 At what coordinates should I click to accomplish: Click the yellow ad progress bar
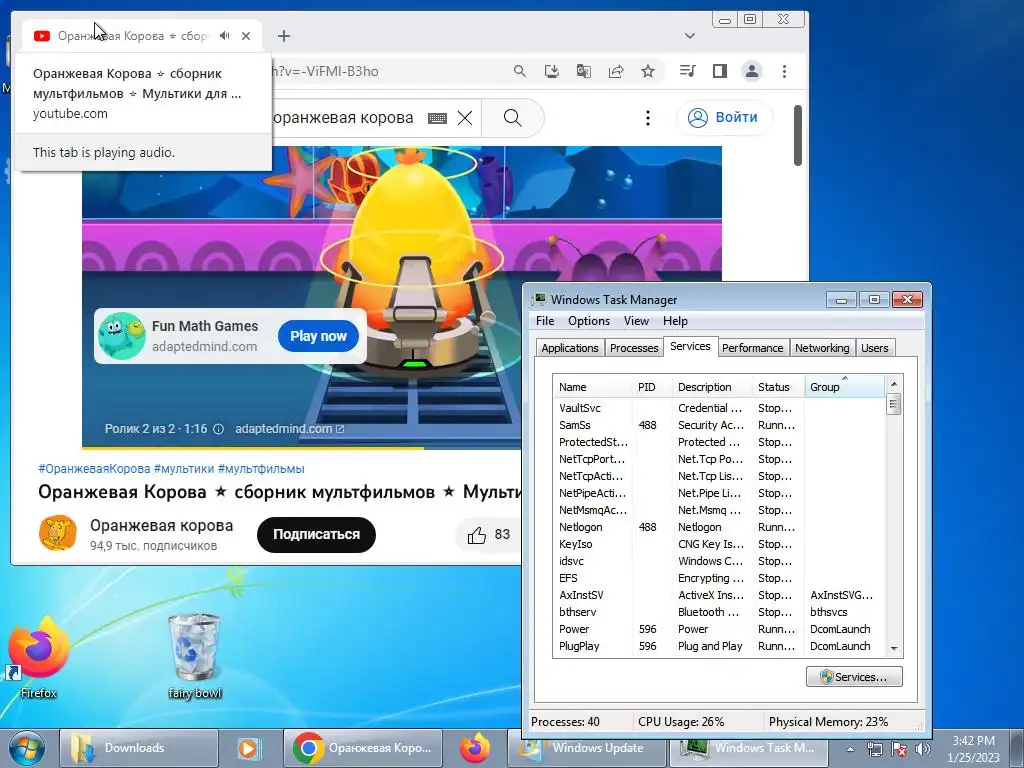(x=253, y=448)
